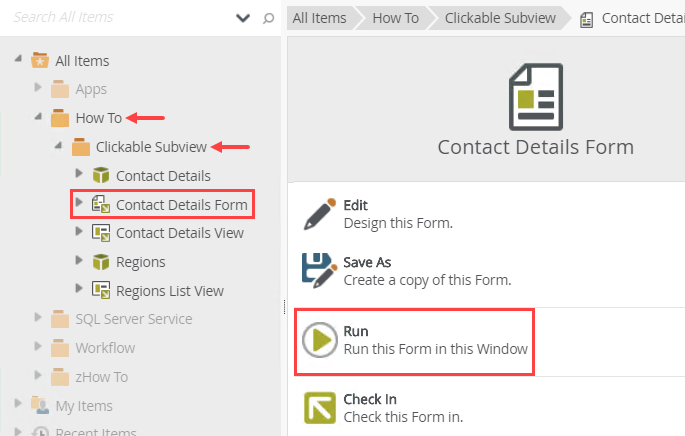Click the Contact Details View icon
The width and height of the screenshot is (685, 436).
(x=100, y=233)
